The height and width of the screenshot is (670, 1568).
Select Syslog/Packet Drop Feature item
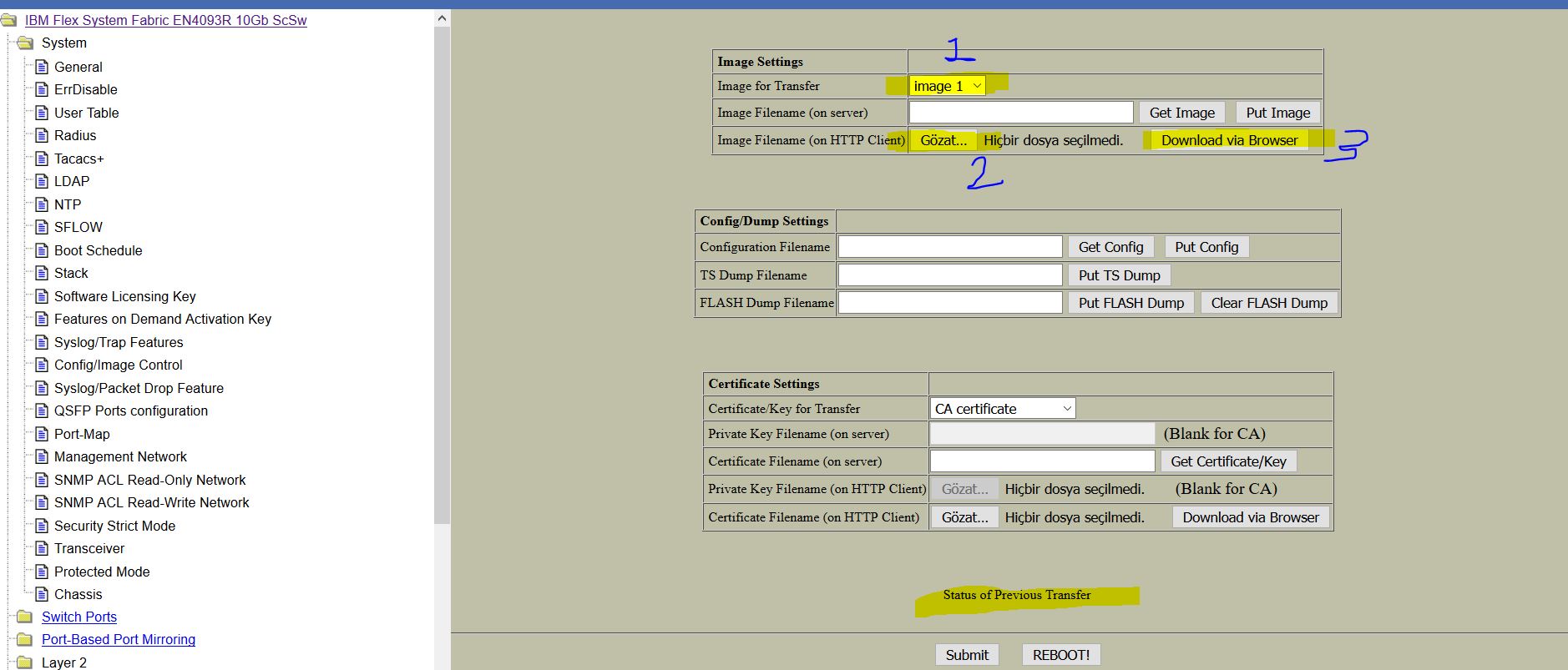click(x=139, y=388)
